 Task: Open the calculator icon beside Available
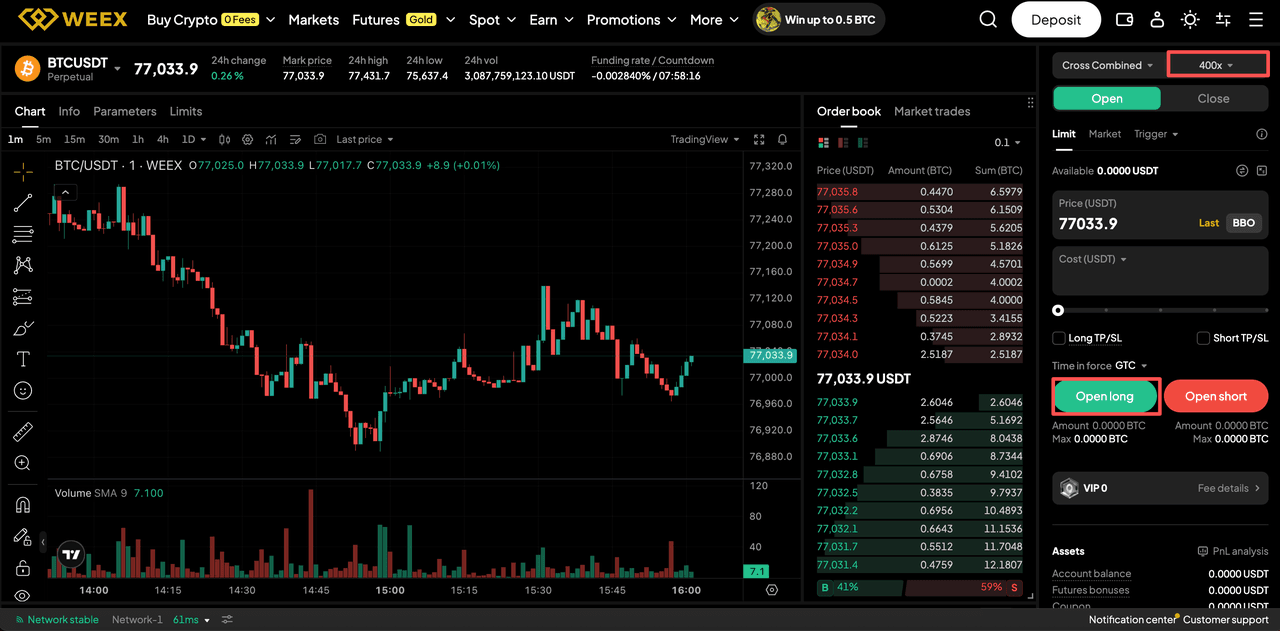(x=1262, y=171)
